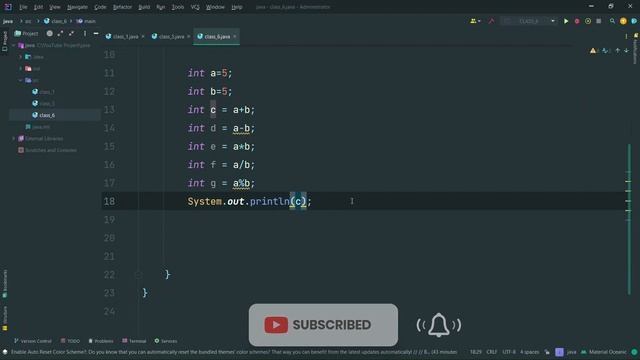Switch to the class_5.java editor tab
The height and width of the screenshot is (360, 640).
[x=171, y=37]
